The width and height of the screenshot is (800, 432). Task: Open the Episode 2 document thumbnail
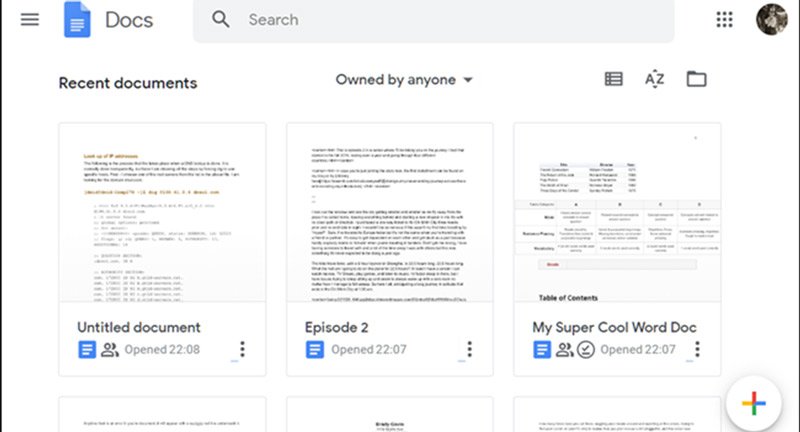pos(390,214)
